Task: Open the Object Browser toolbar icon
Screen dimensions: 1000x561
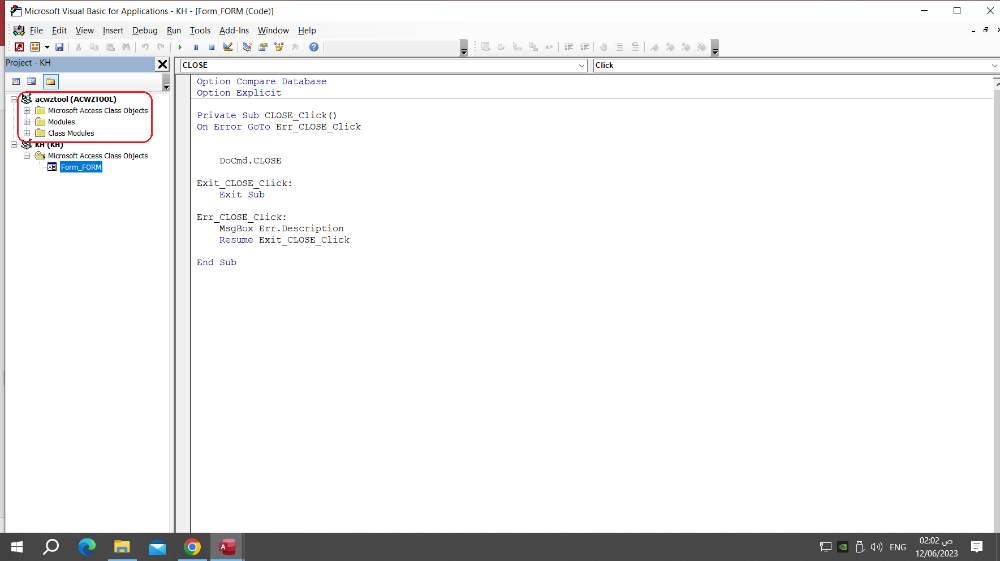Action: point(279,47)
